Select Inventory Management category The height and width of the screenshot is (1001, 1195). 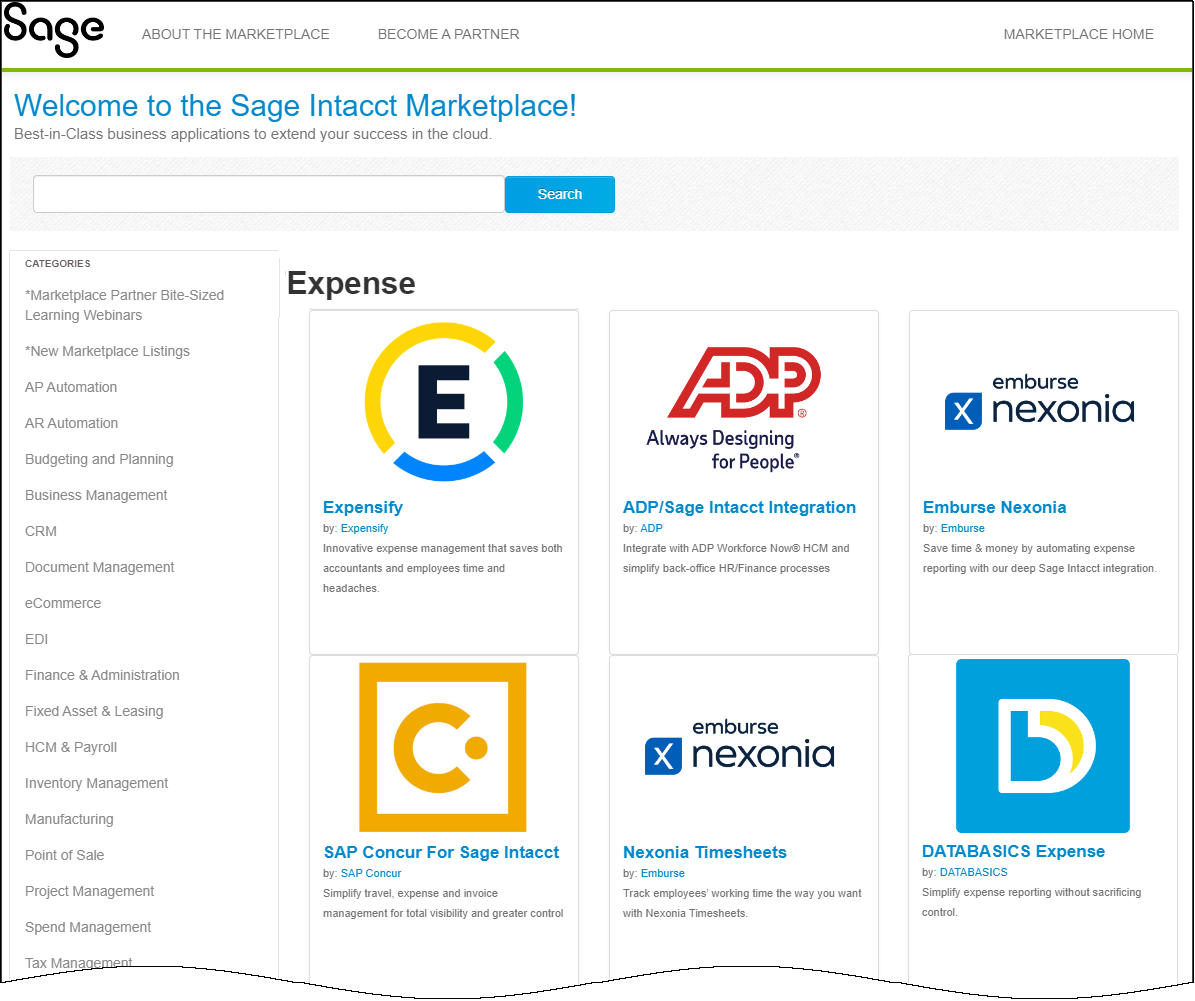(97, 783)
